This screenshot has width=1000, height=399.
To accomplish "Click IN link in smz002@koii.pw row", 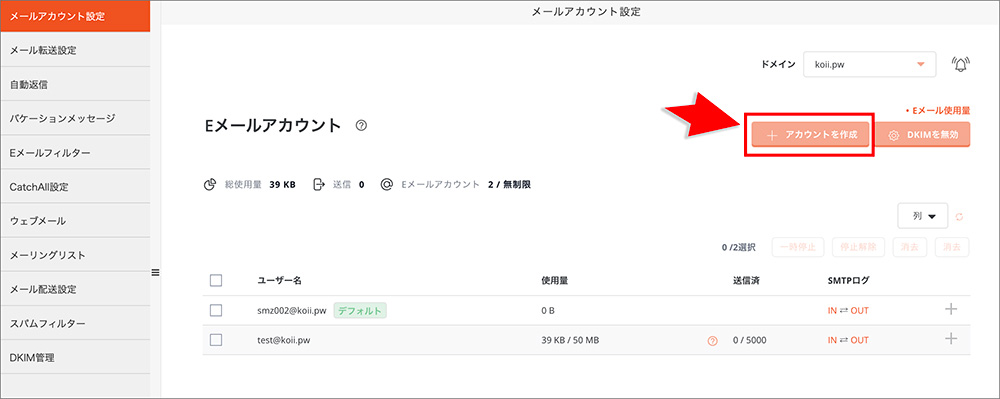I will [x=832, y=310].
